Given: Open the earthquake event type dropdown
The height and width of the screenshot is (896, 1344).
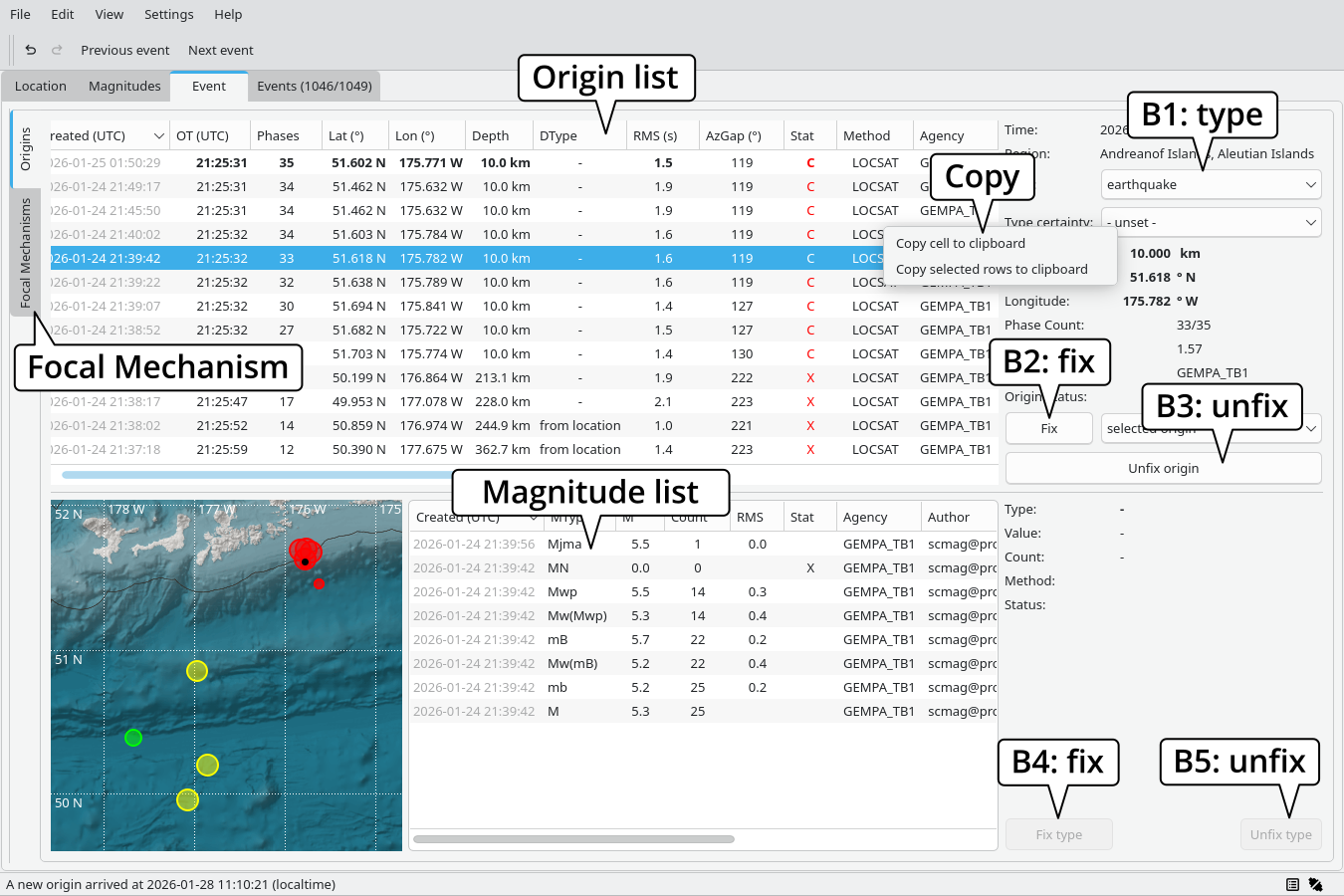Looking at the screenshot, I should pyautogui.click(x=1211, y=184).
